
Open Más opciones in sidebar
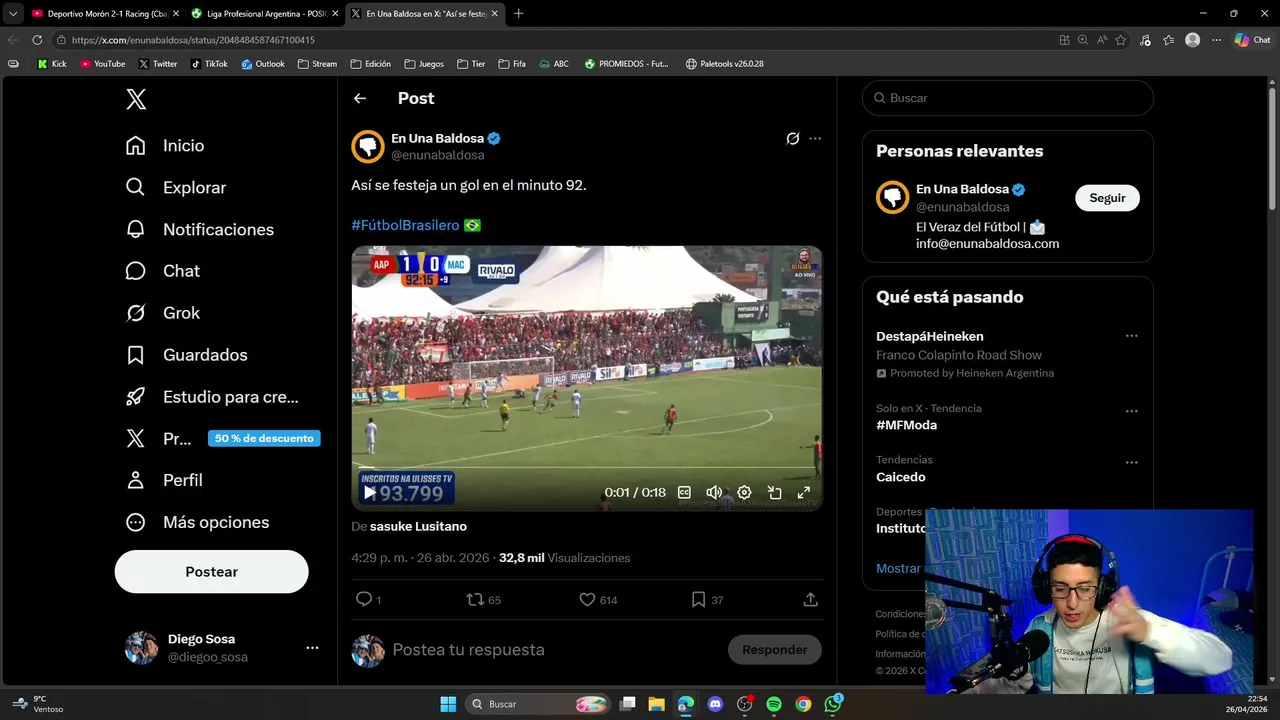(197, 522)
